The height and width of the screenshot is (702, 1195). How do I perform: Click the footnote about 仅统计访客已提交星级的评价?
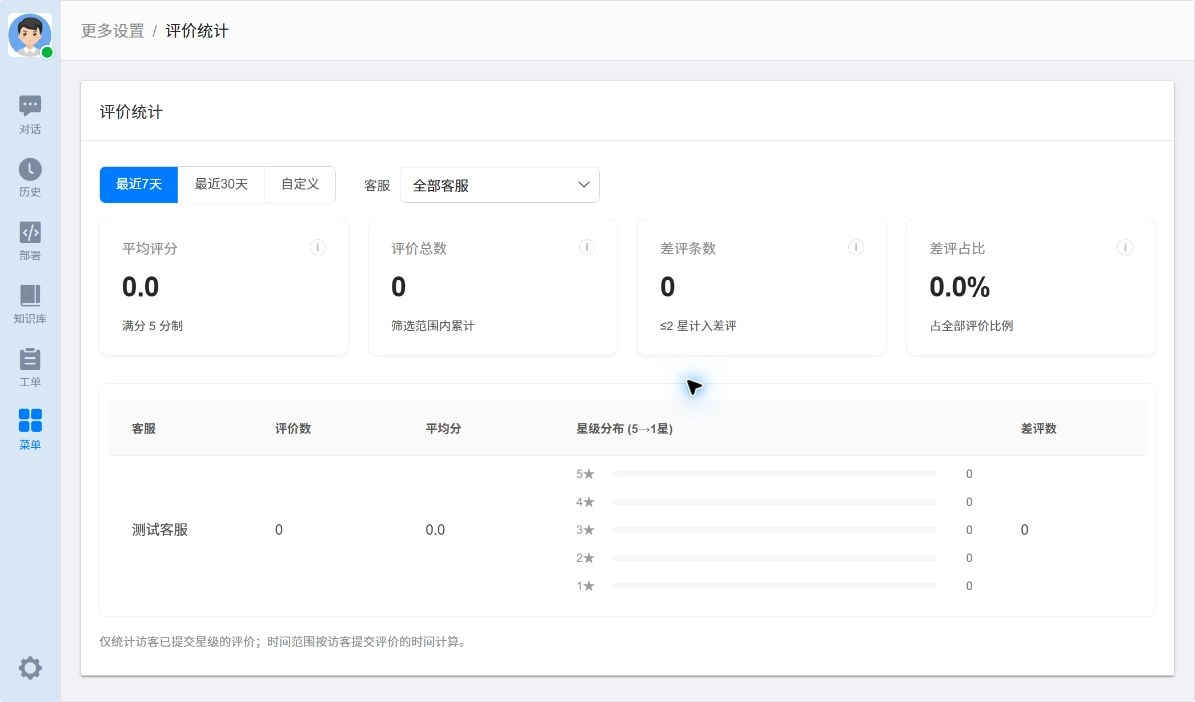pos(282,642)
